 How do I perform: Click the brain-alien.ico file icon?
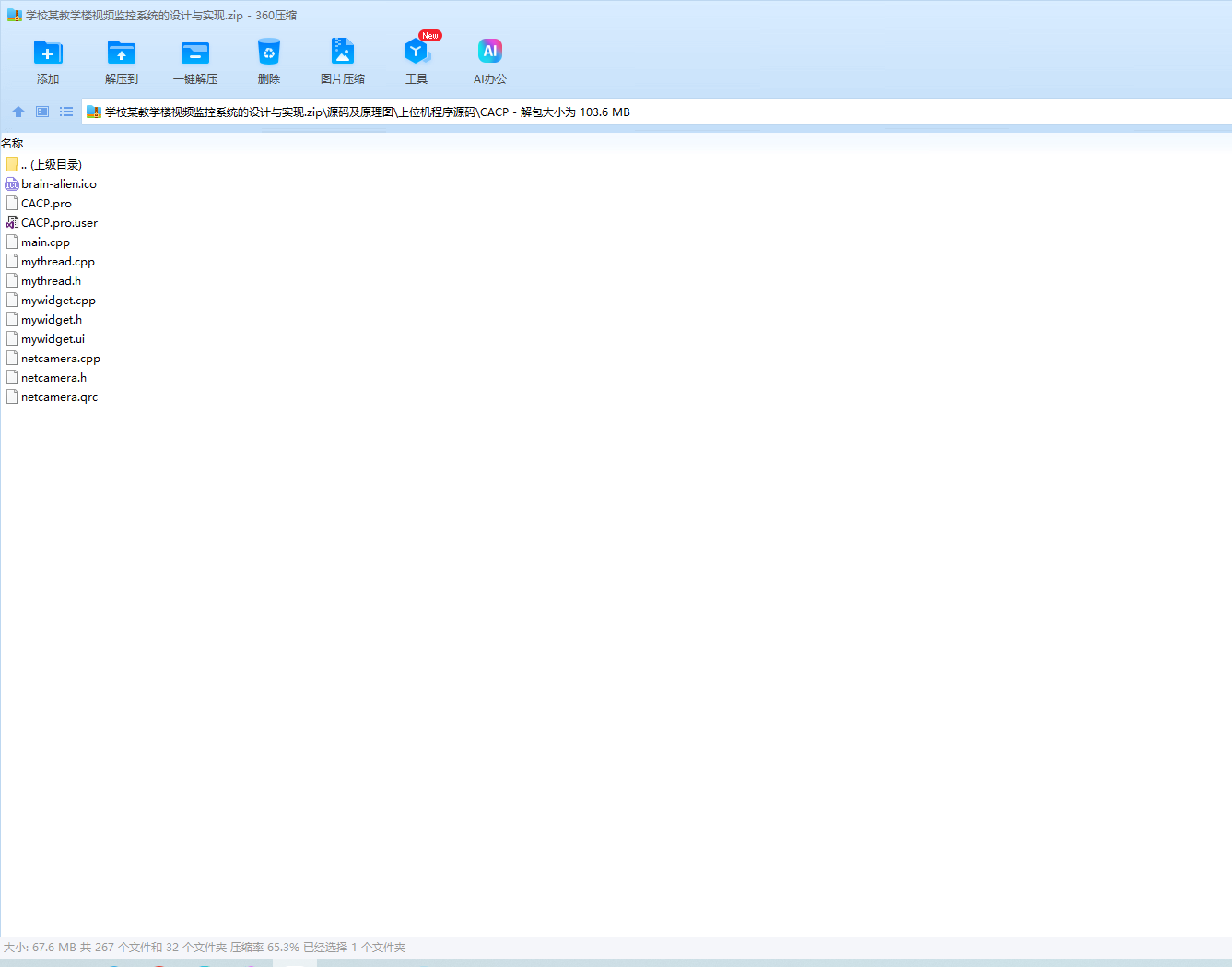[12, 184]
